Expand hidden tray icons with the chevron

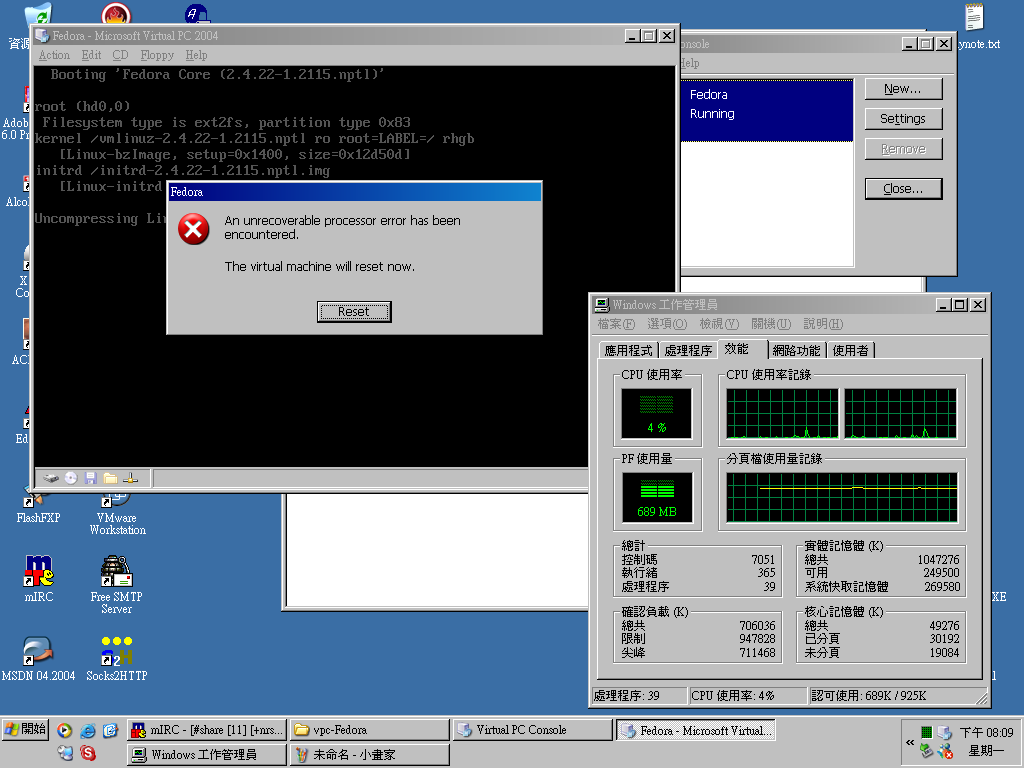point(910,742)
